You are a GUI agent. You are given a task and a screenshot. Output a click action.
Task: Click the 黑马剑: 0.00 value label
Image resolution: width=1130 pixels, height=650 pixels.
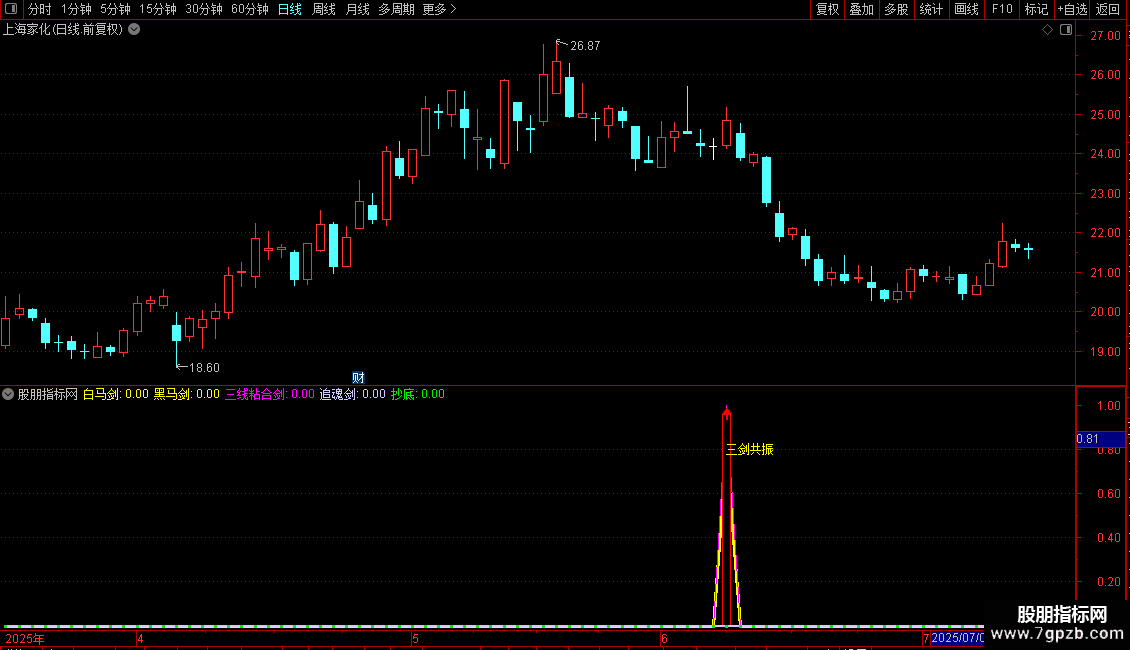point(186,394)
